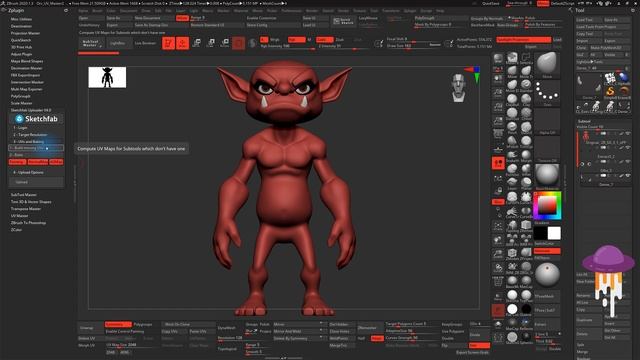The height and width of the screenshot is (360, 640).
Task: Select the Move gizmo icon in top shelf
Action: tap(197, 43)
